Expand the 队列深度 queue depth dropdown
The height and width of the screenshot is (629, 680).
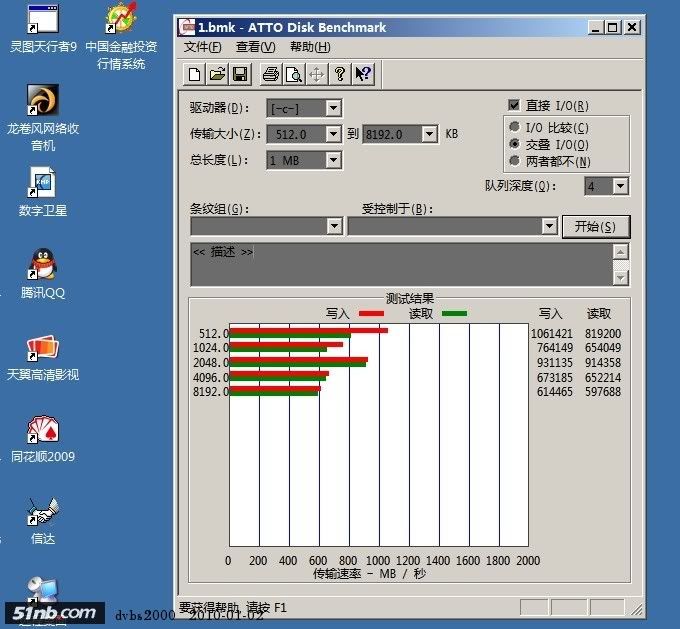(620, 186)
